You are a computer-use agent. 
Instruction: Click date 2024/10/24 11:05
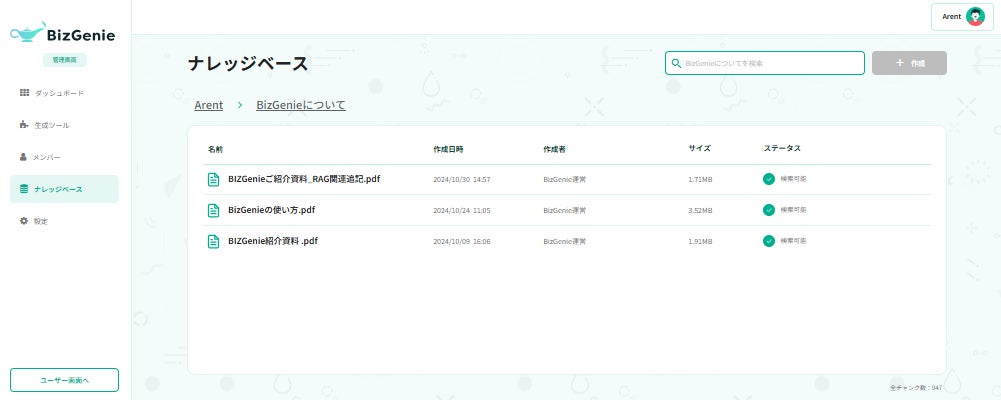tap(462, 211)
